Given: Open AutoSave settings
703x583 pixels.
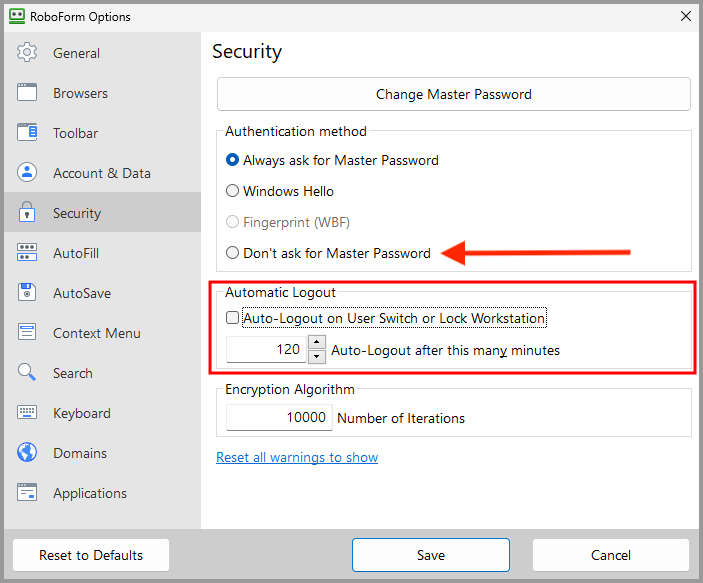Looking at the screenshot, I should point(103,292).
